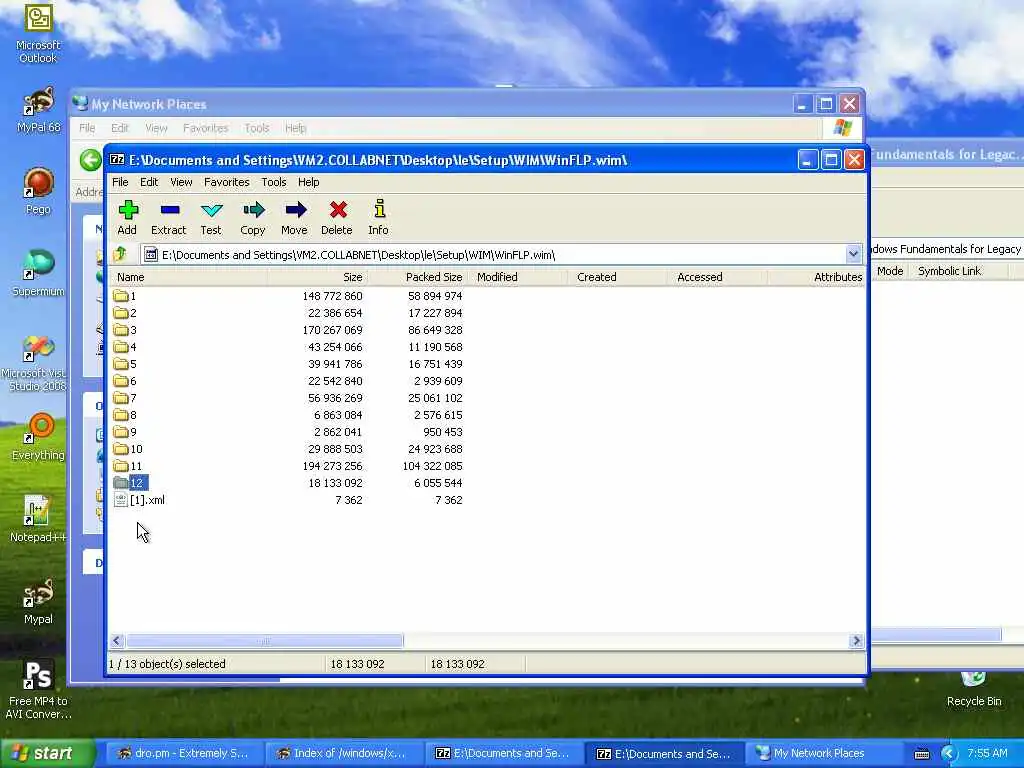The width and height of the screenshot is (1024, 768).
Task: Show hidden tray icons arrow
Action: (x=949, y=753)
